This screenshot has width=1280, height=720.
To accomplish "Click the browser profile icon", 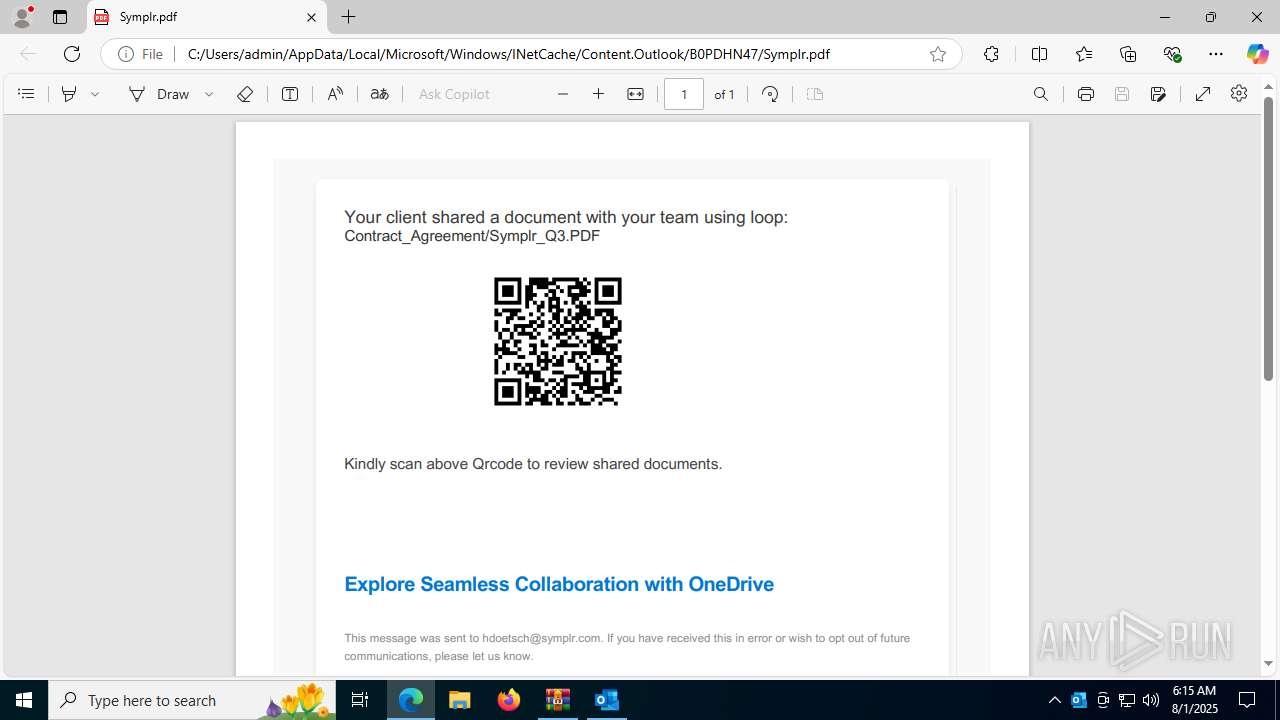I will (x=22, y=17).
